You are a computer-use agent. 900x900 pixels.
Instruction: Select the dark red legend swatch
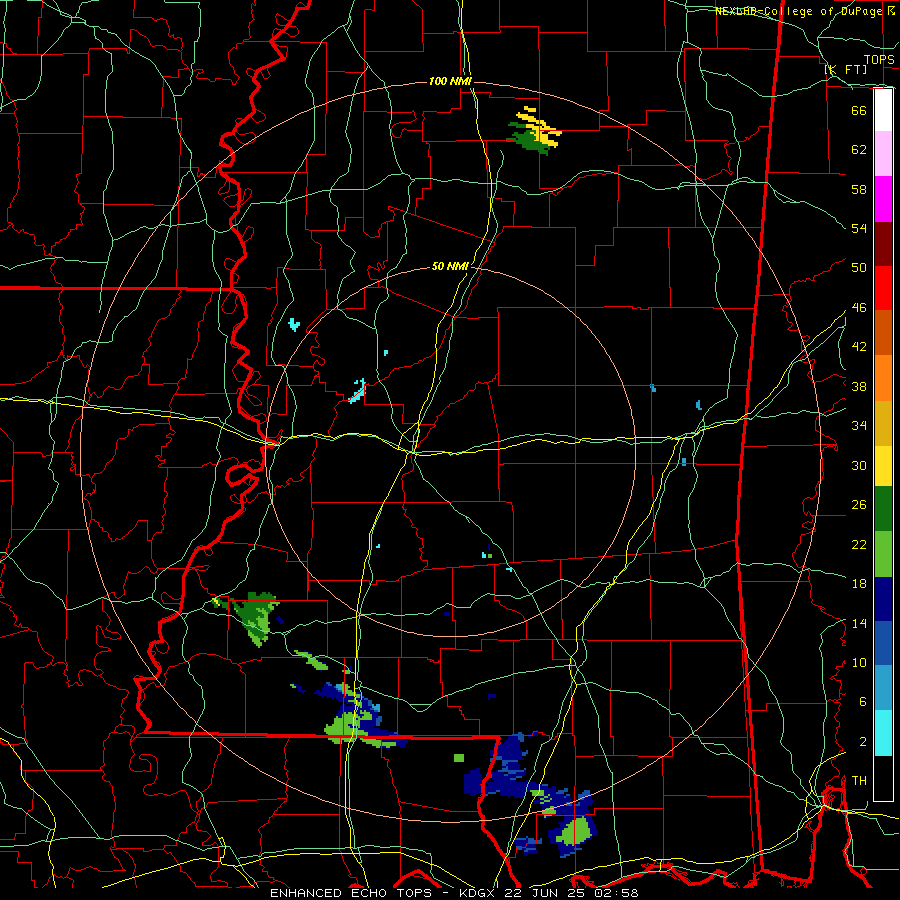click(x=883, y=243)
